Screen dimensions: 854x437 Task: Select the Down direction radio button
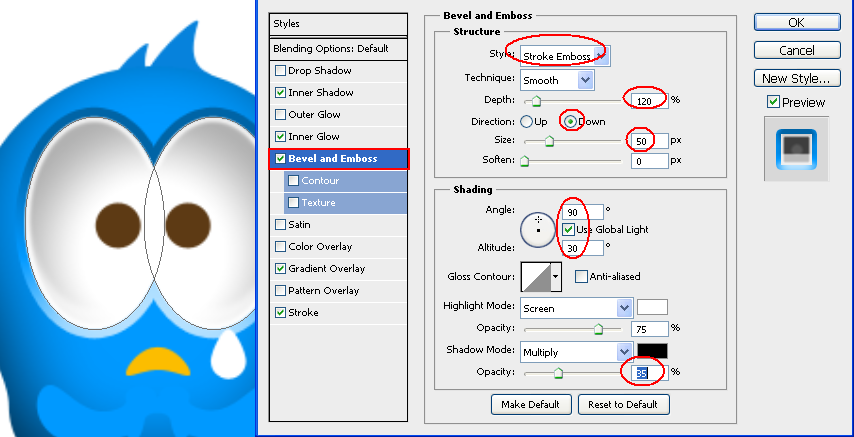[x=570, y=122]
